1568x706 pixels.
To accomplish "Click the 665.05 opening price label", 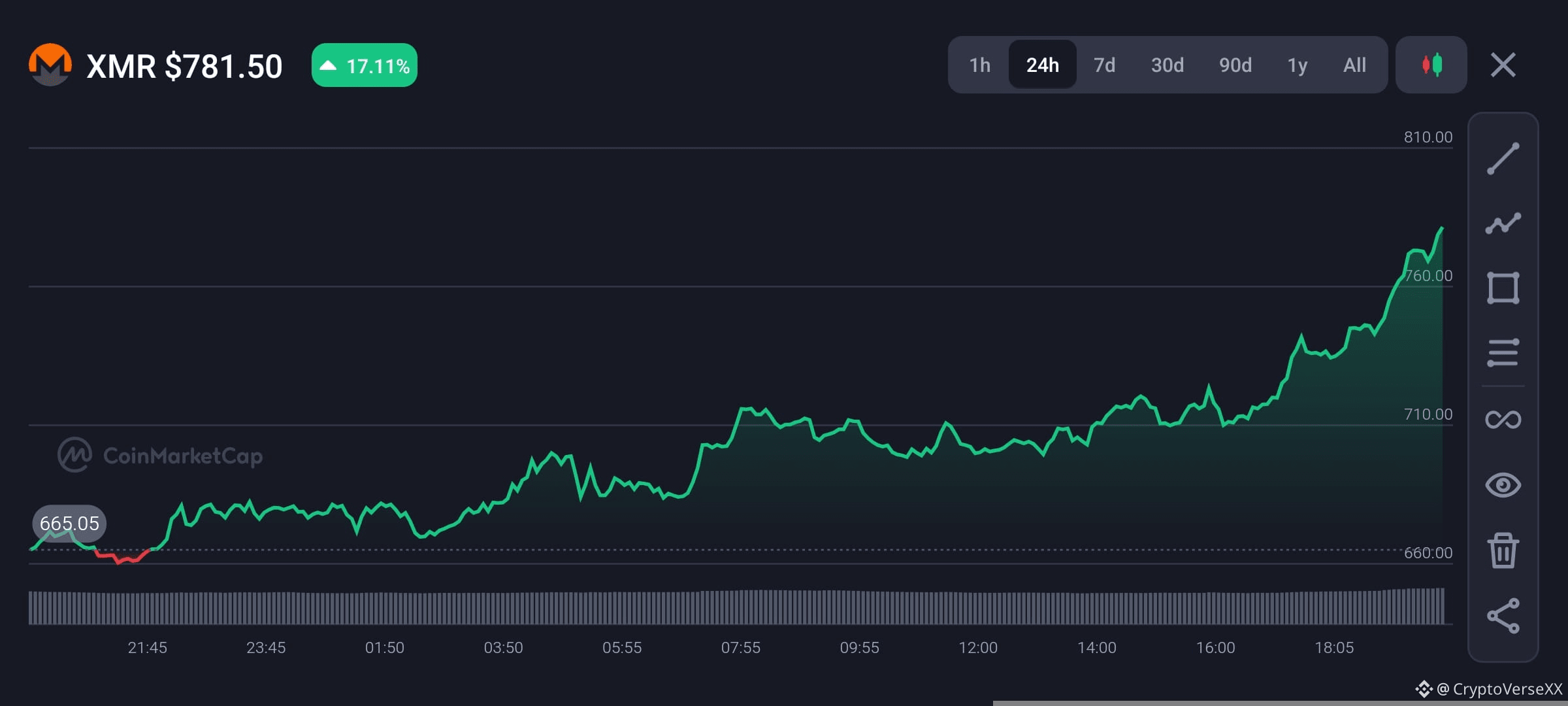I will [x=69, y=524].
